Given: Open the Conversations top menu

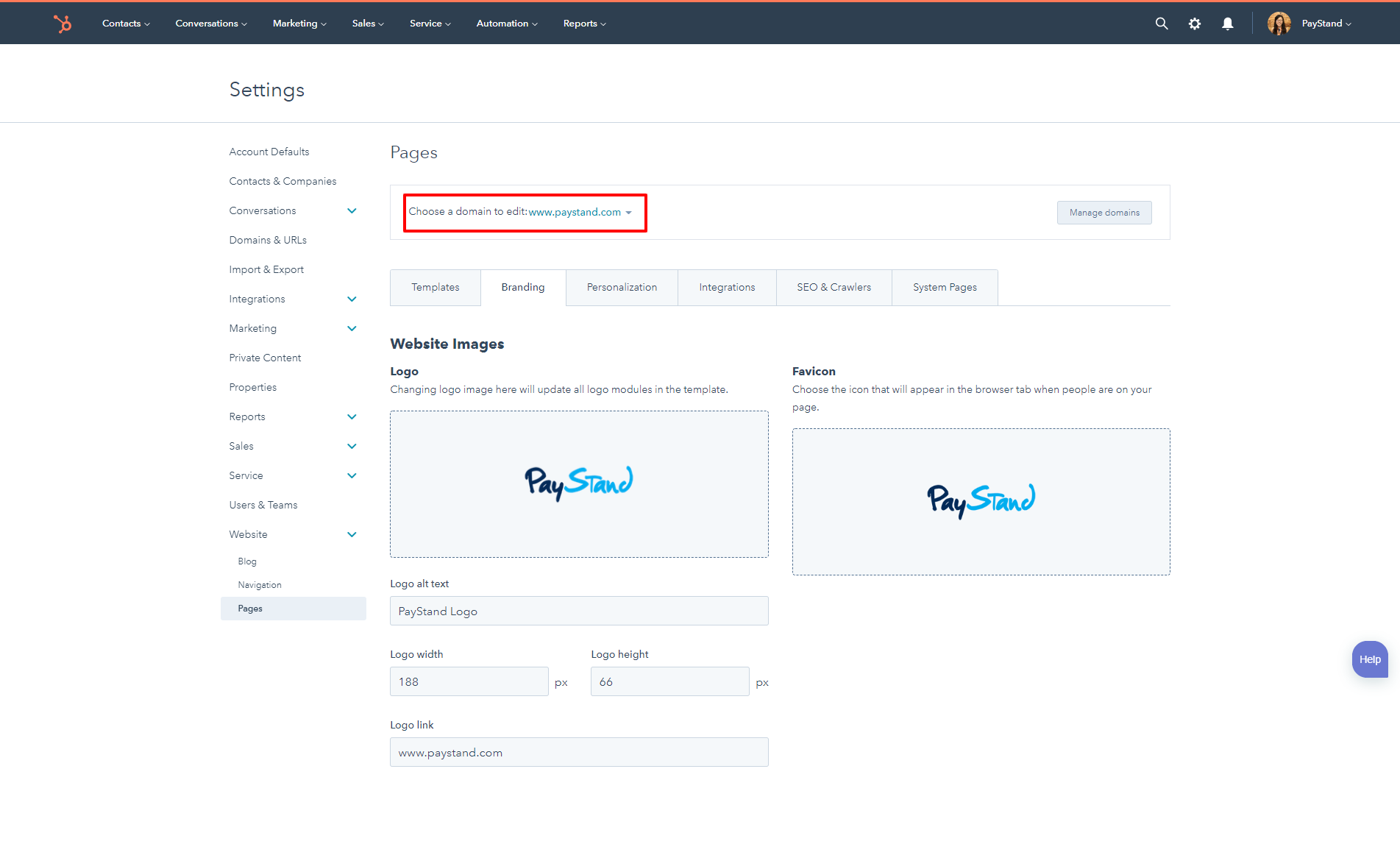Looking at the screenshot, I should click(x=211, y=24).
